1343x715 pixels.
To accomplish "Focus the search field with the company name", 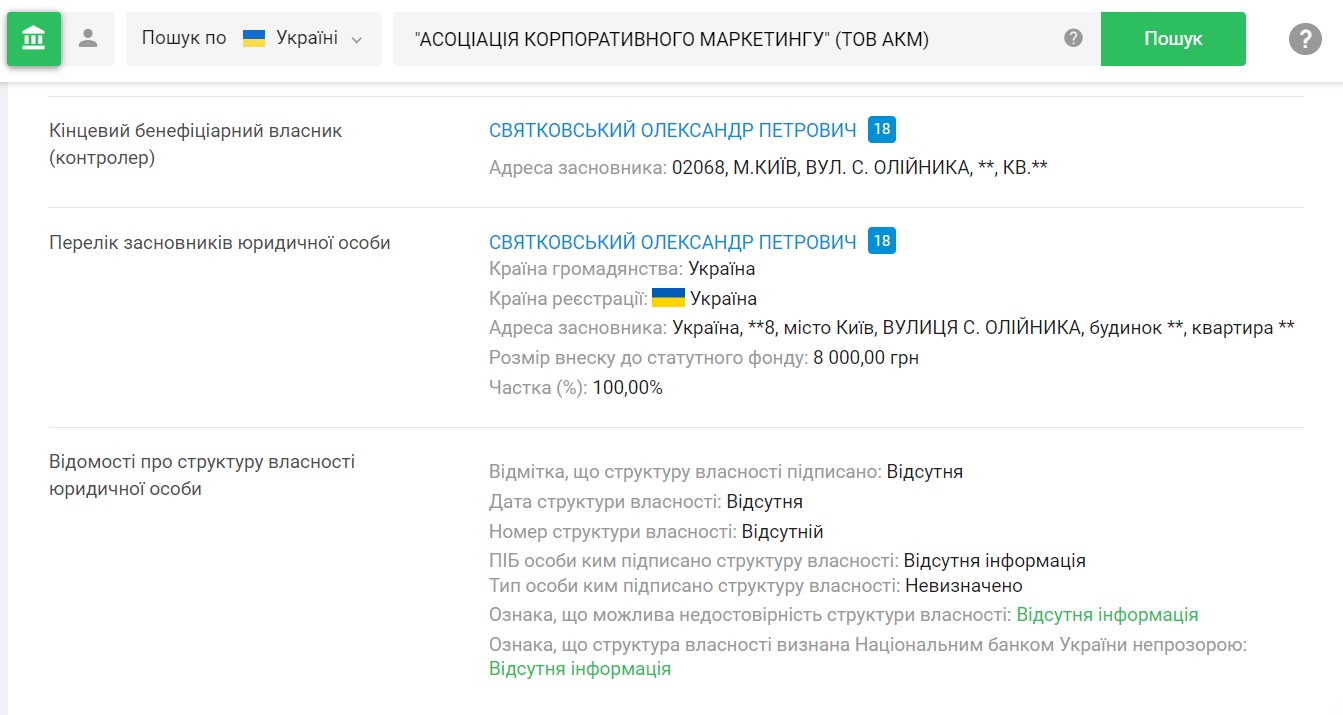I will pos(720,39).
